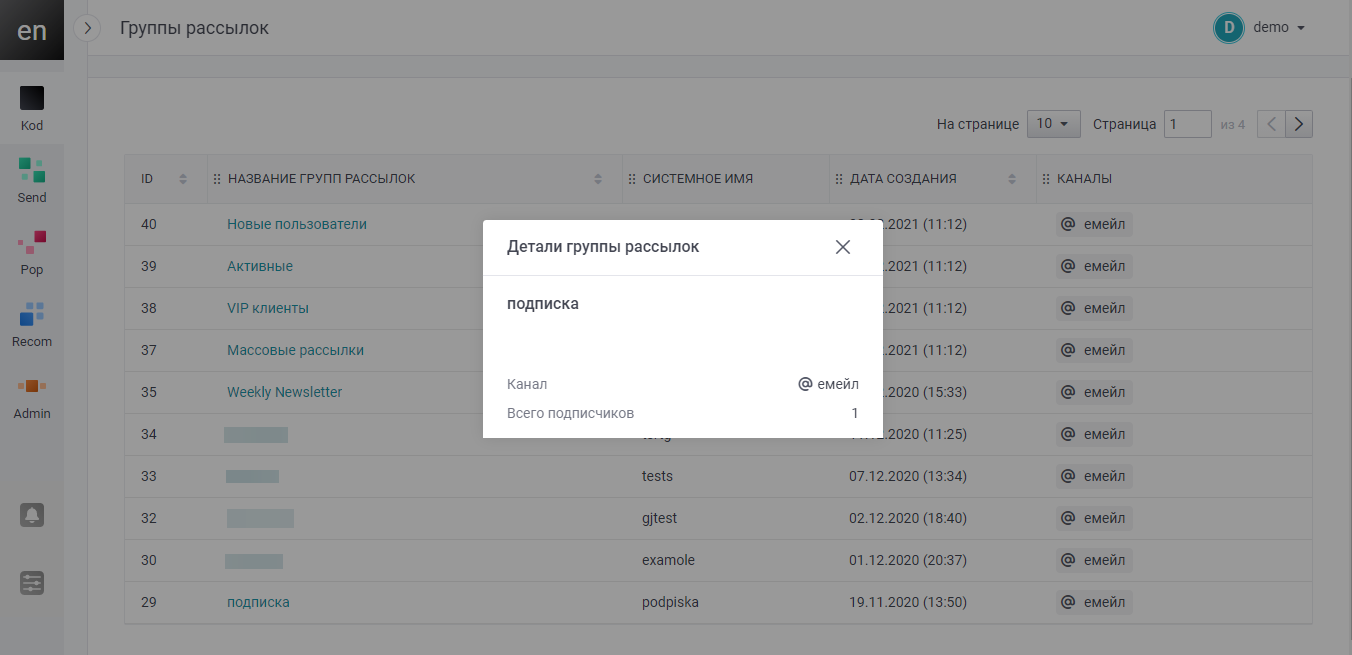Viewport: 1352px width, 655px height.
Task: Click the page number input field
Action: tap(1188, 124)
